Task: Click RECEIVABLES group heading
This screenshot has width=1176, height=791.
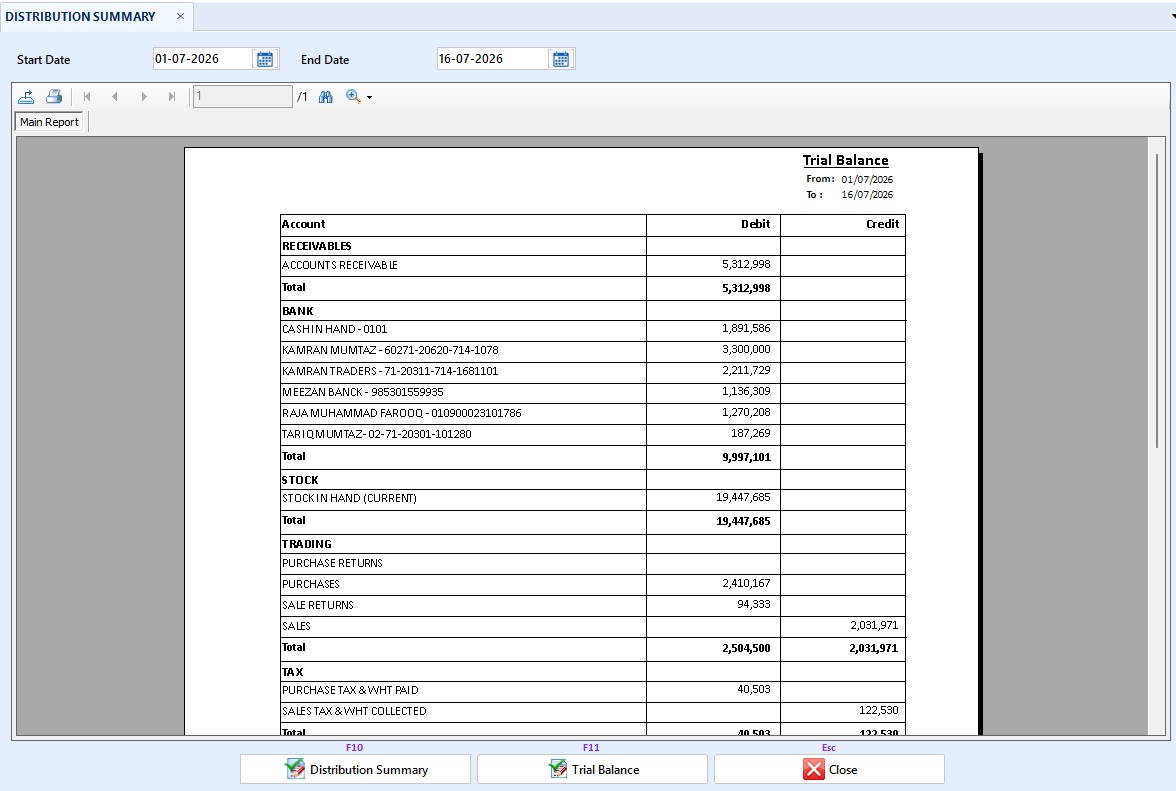Action: [x=316, y=246]
